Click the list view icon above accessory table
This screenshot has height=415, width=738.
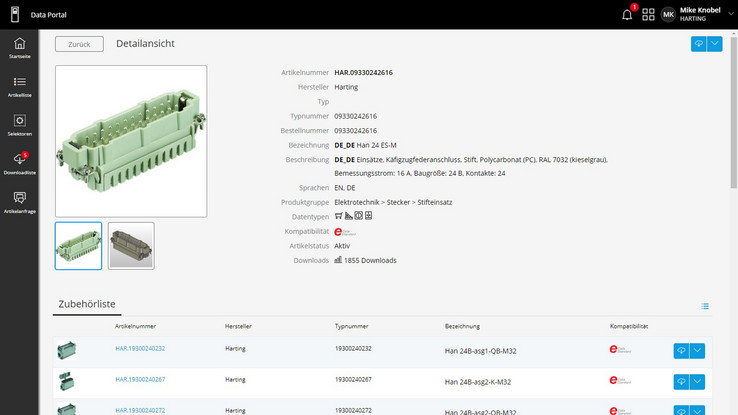pyautogui.click(x=705, y=306)
